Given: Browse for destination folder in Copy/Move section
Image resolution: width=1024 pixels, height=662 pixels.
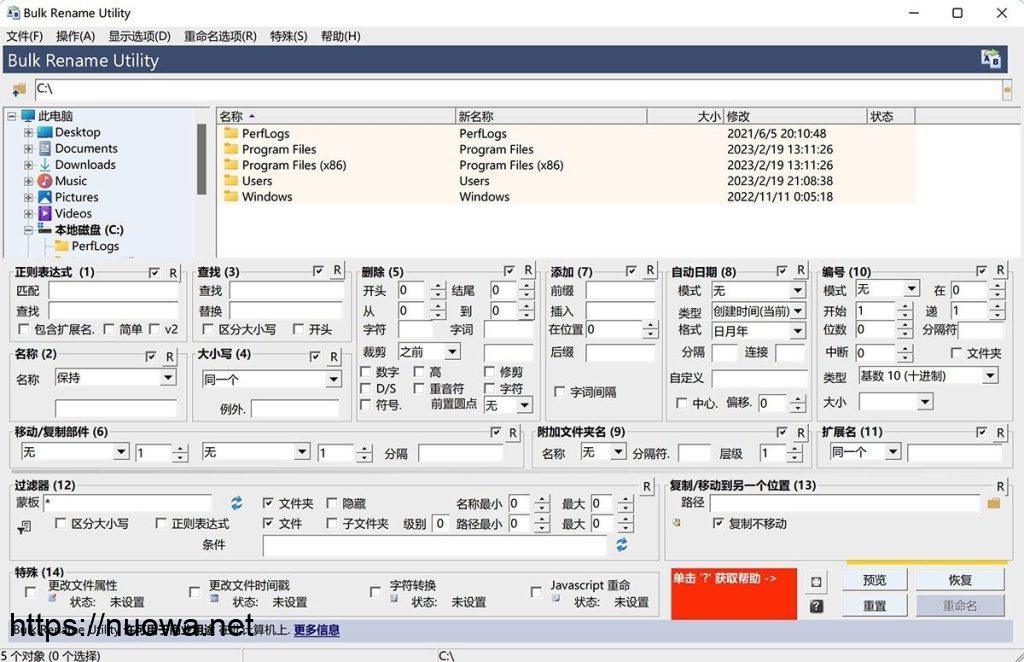Looking at the screenshot, I should [993, 503].
